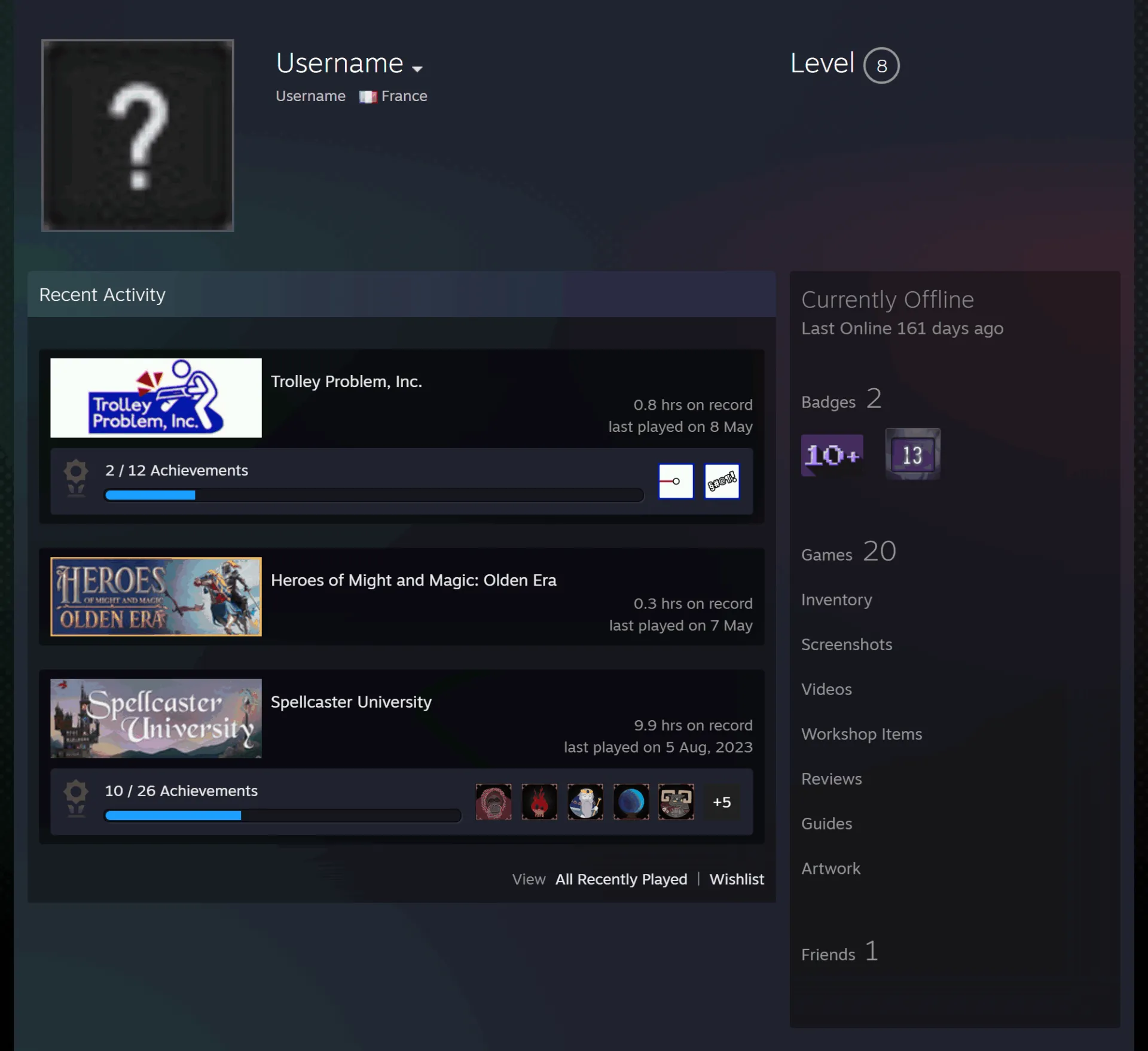View the grey golem achievement icon
Screen dimensions: 1148x1051
tap(676, 802)
